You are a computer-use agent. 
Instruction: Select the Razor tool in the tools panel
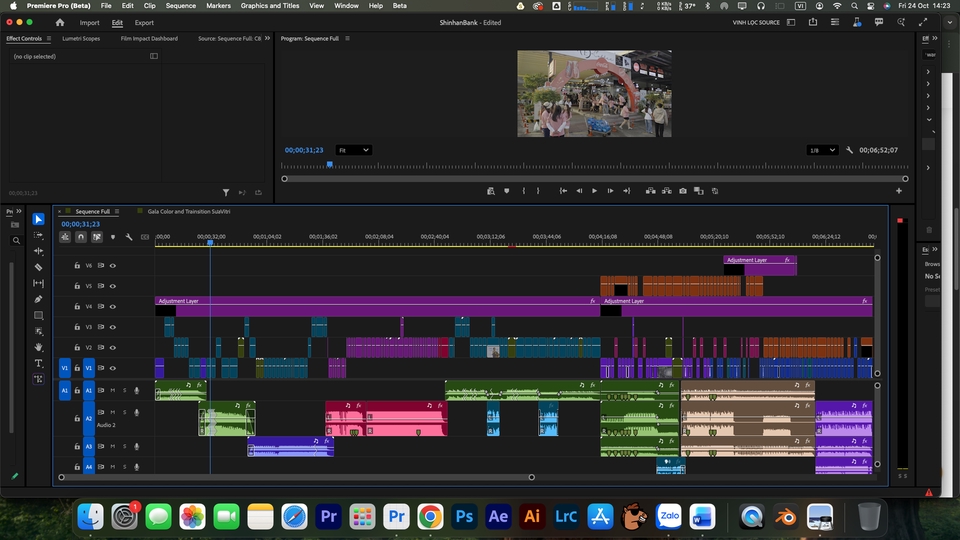pyautogui.click(x=38, y=267)
